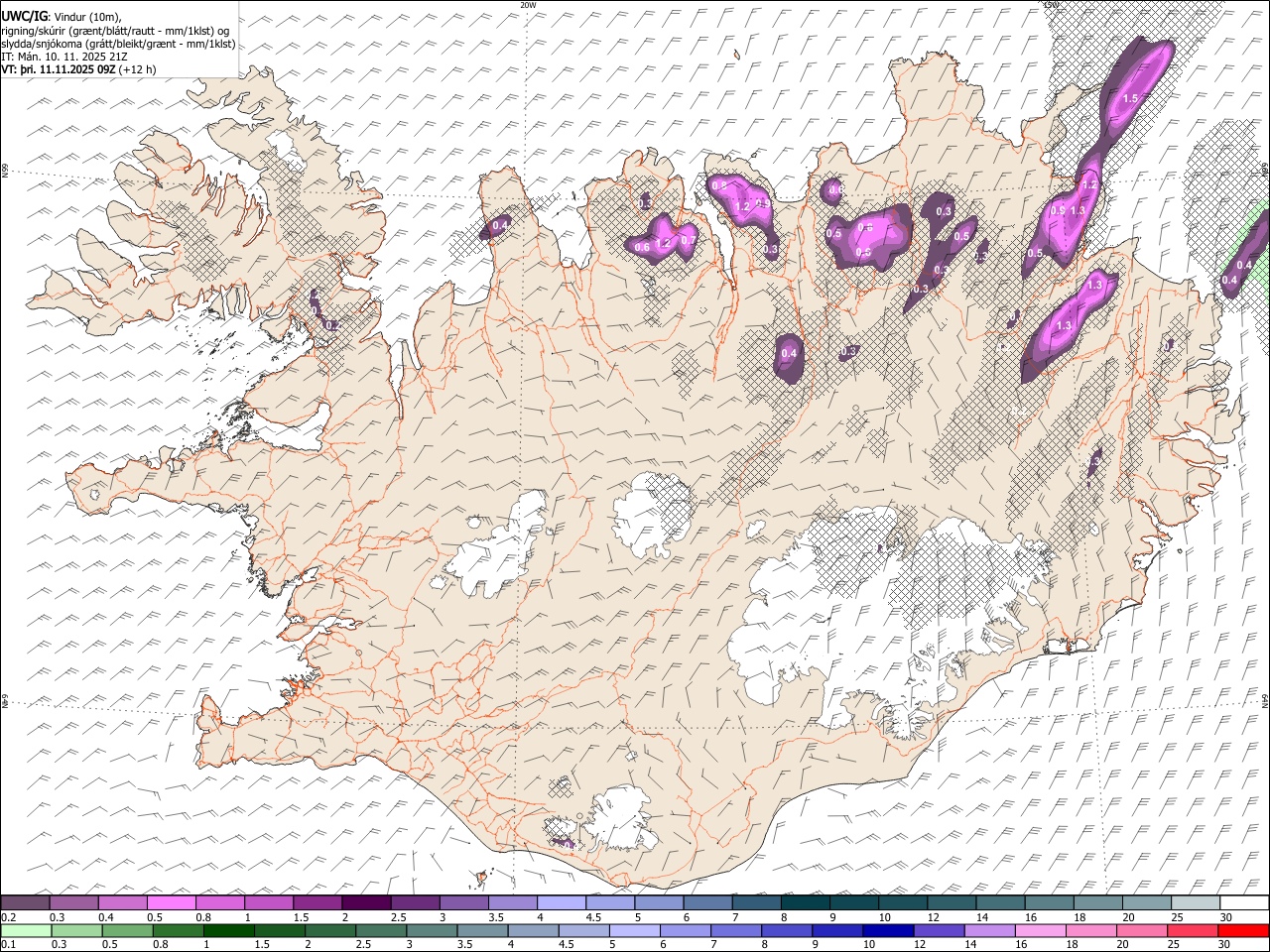Click the '15W' longitude label at top
1270x952 pixels.
click(x=1051, y=5)
